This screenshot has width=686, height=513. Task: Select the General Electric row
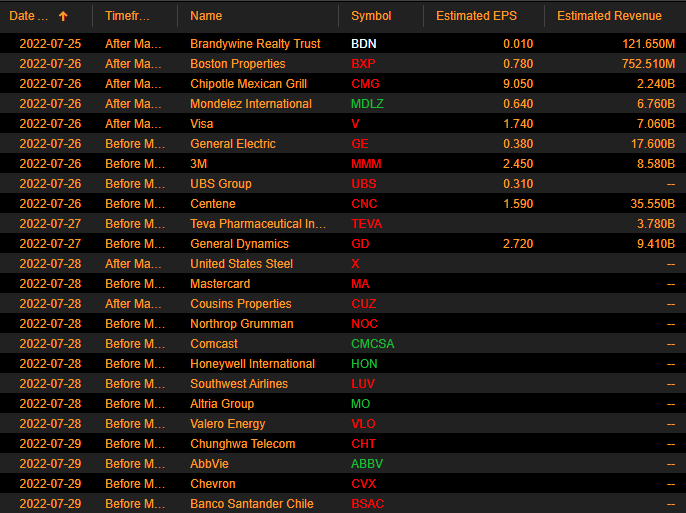[232, 144]
